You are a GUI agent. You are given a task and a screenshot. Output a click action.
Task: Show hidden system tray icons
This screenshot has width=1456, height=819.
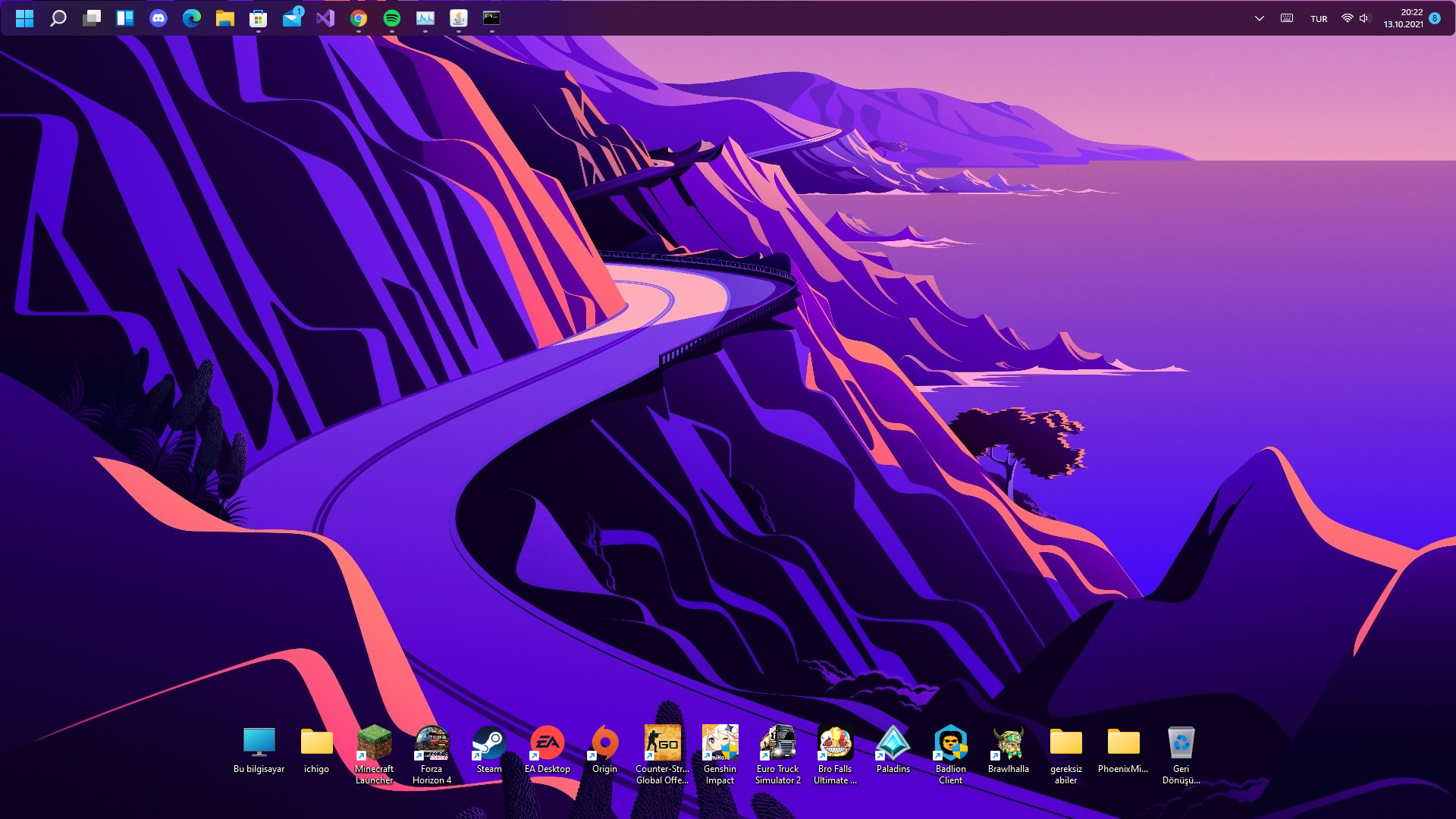click(1260, 18)
